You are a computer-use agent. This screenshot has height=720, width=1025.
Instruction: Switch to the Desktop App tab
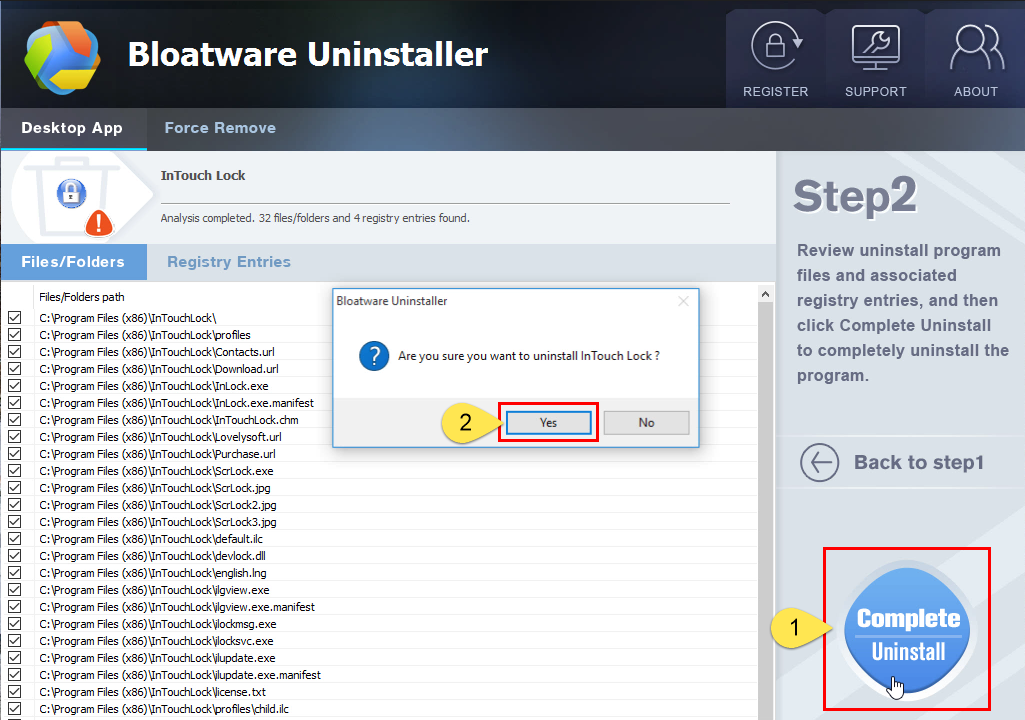[x=72, y=128]
